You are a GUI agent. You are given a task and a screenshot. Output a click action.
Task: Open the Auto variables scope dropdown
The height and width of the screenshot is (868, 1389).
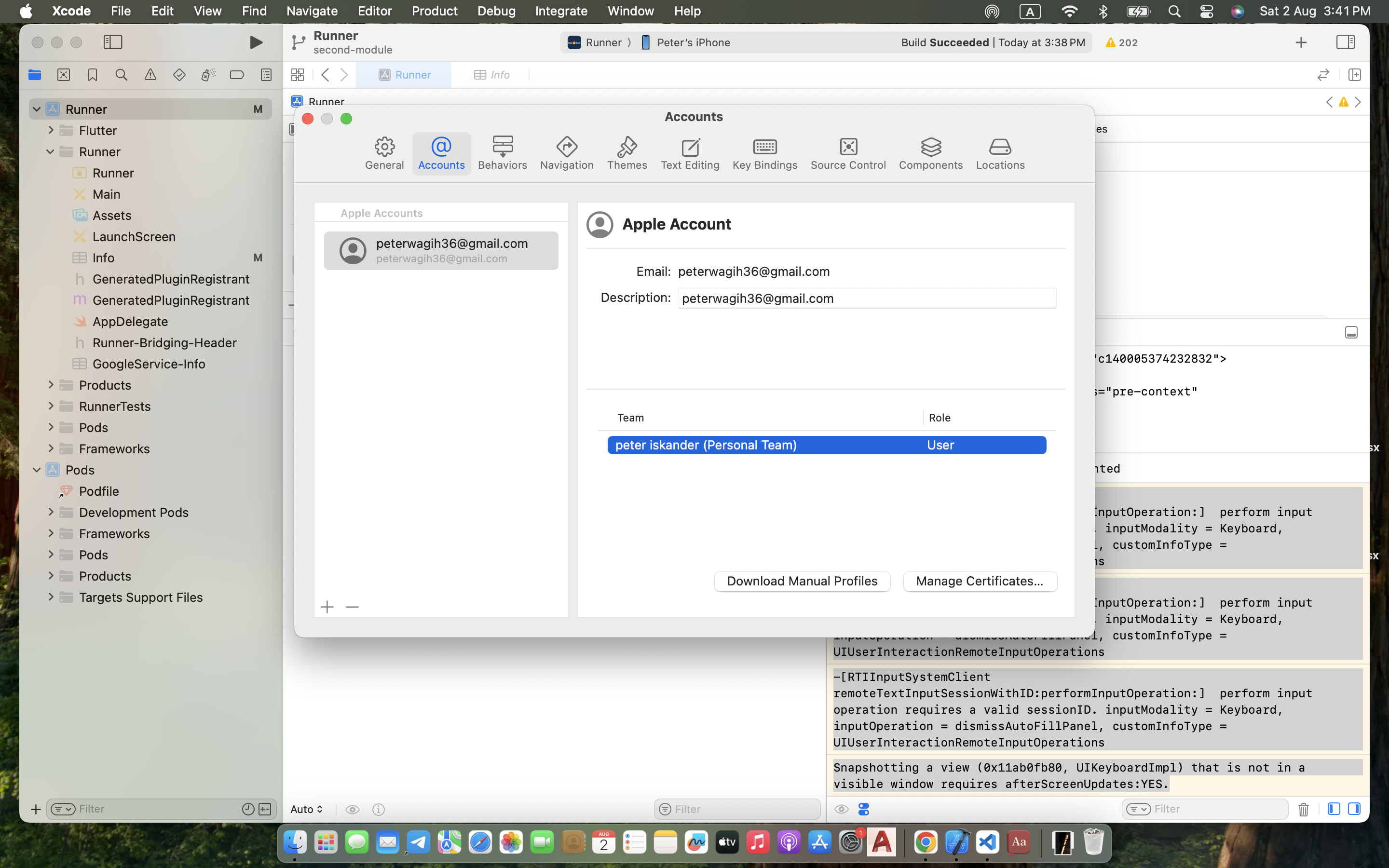[307, 809]
